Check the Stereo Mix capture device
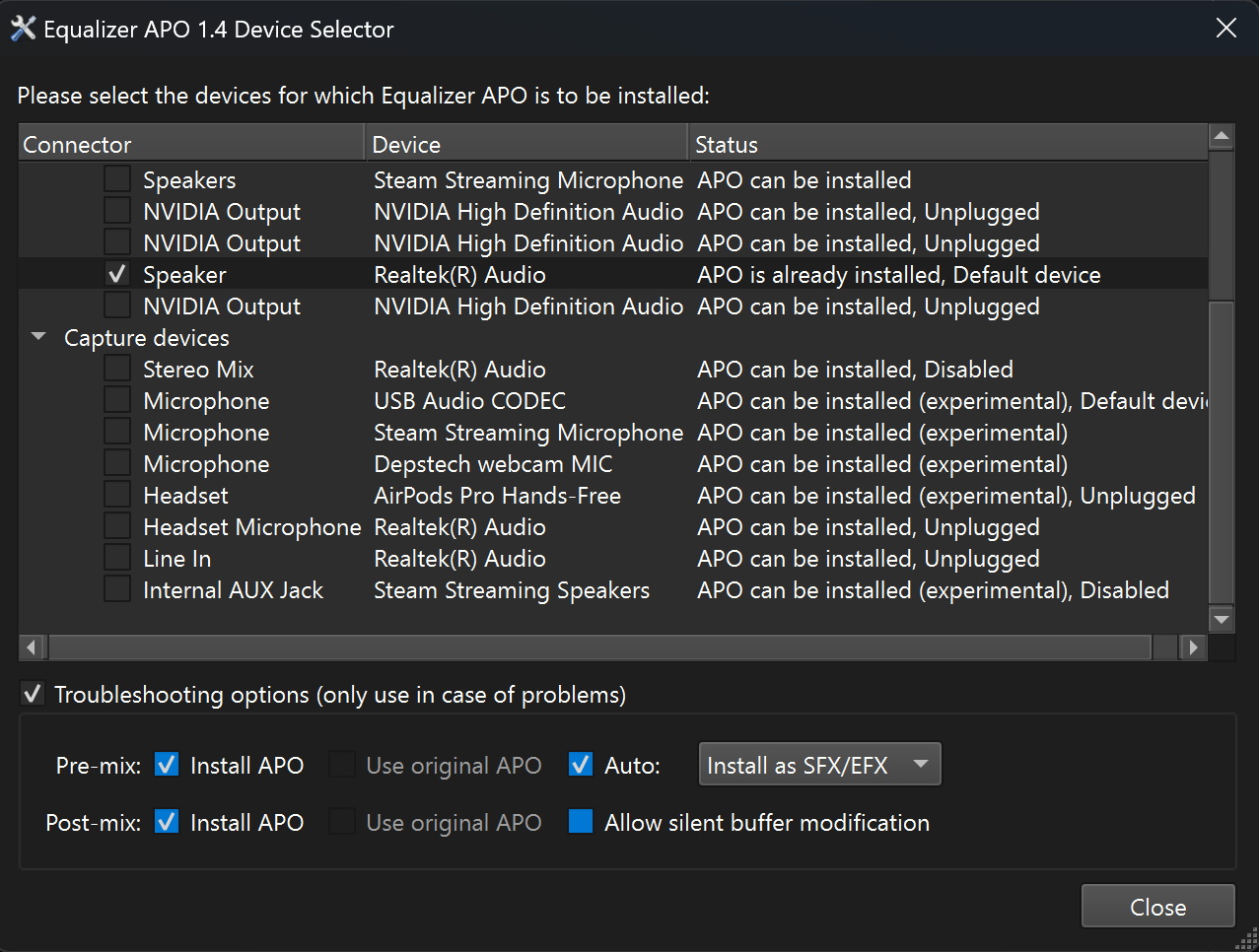This screenshot has width=1259, height=952. 117,369
